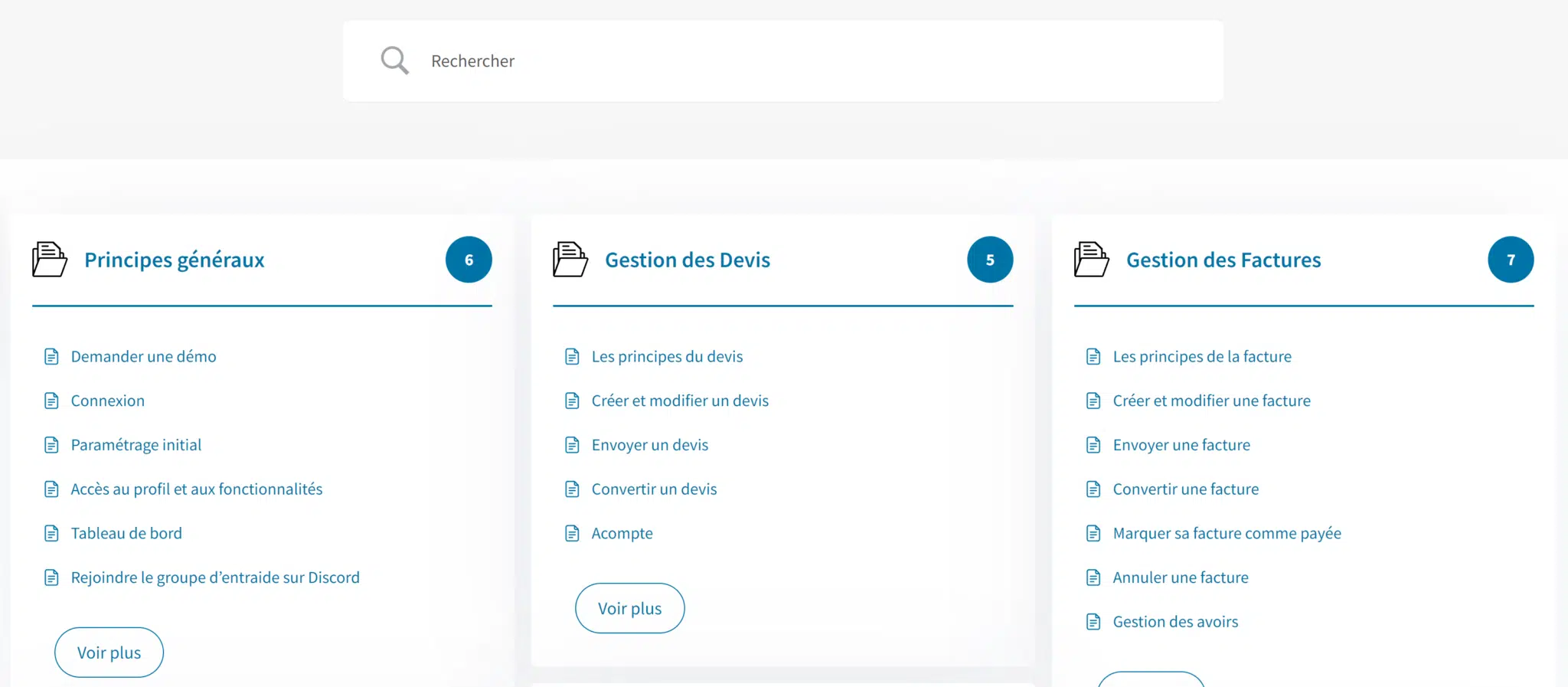1568x687 pixels.
Task: Click document icon next to Accès au profil
Action: pyautogui.click(x=51, y=489)
